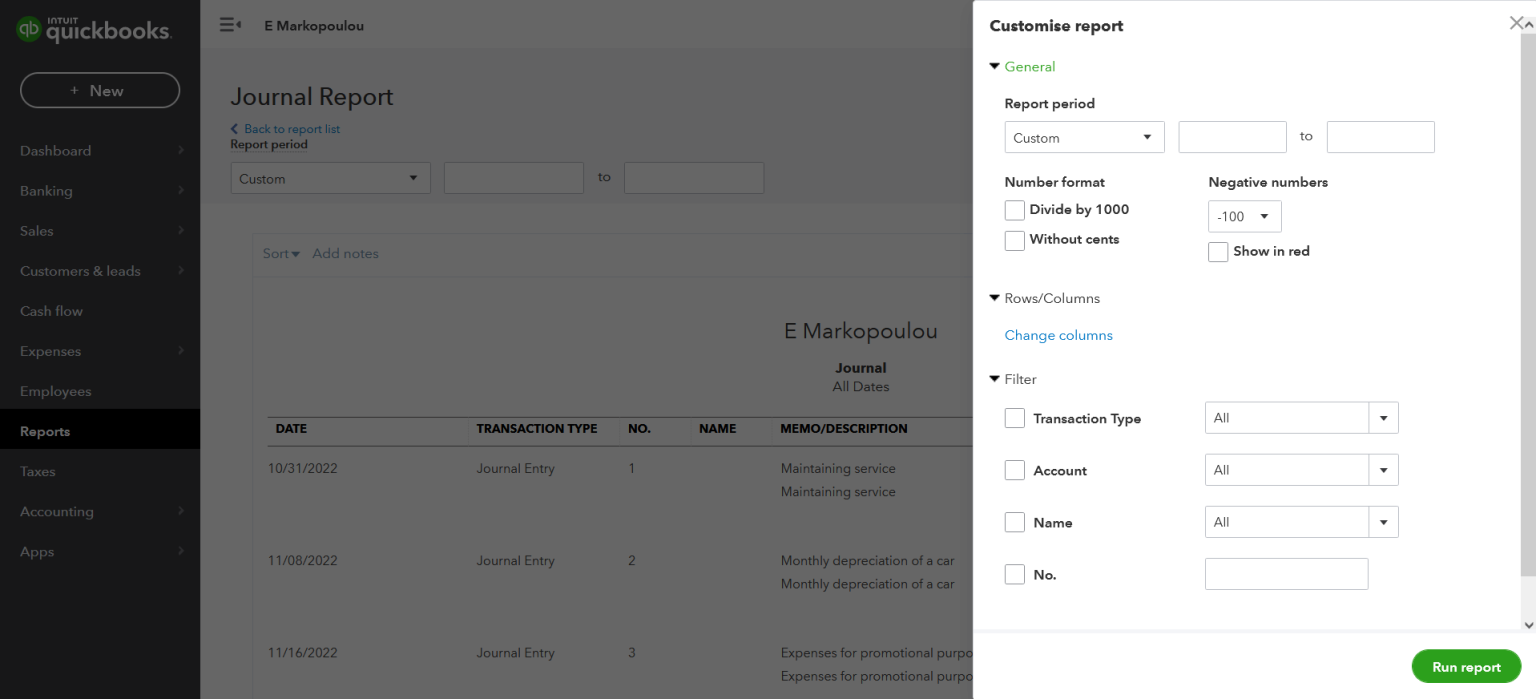Check the Transaction Type filter checkbox
This screenshot has width=1536, height=699.
[x=1014, y=418]
